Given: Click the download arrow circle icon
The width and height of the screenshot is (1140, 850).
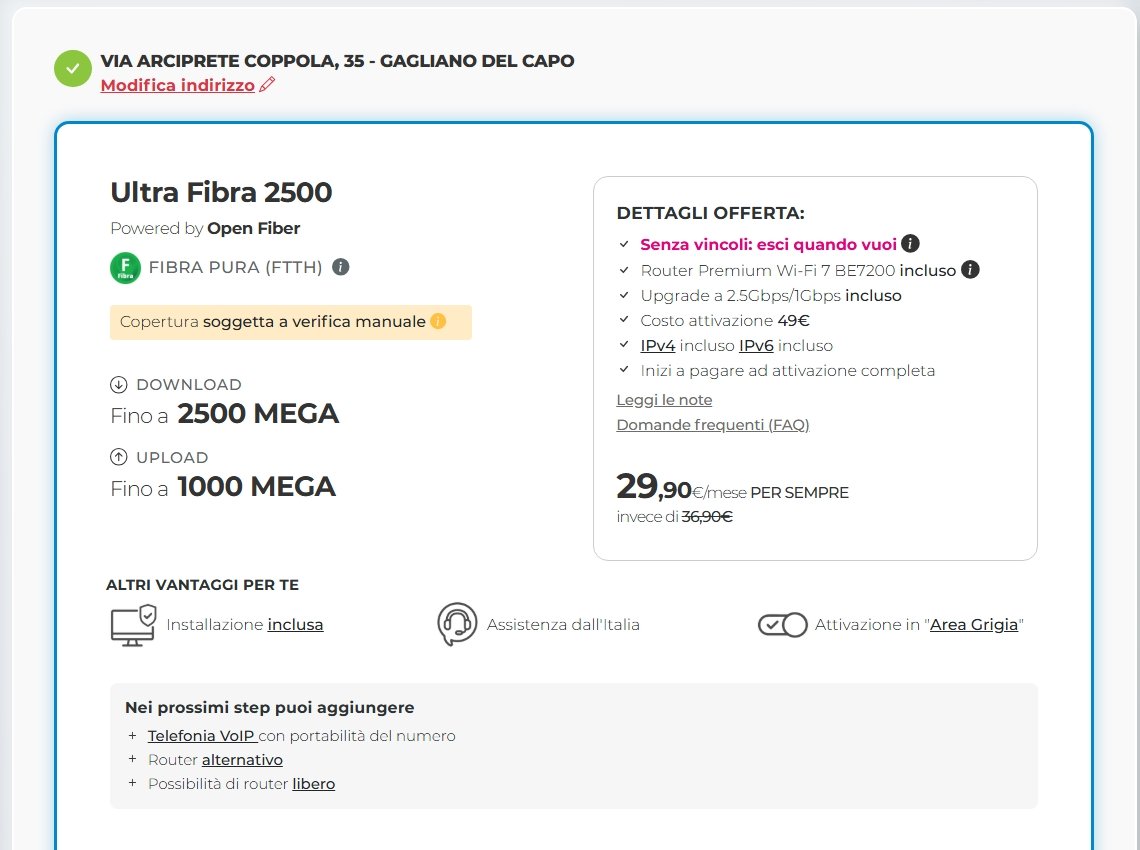Looking at the screenshot, I should pyautogui.click(x=119, y=385).
